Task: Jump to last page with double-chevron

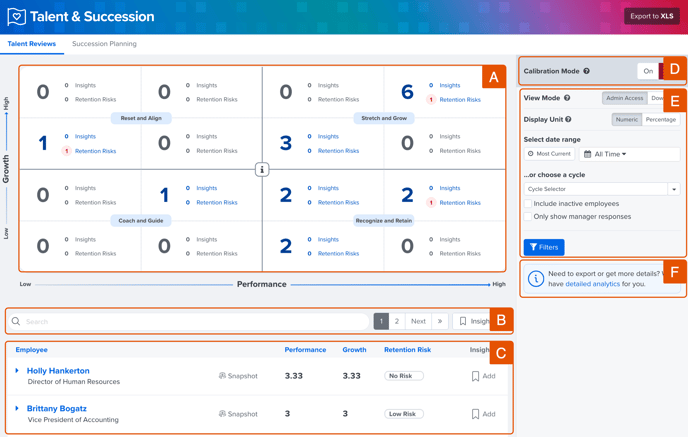Action: pos(440,321)
